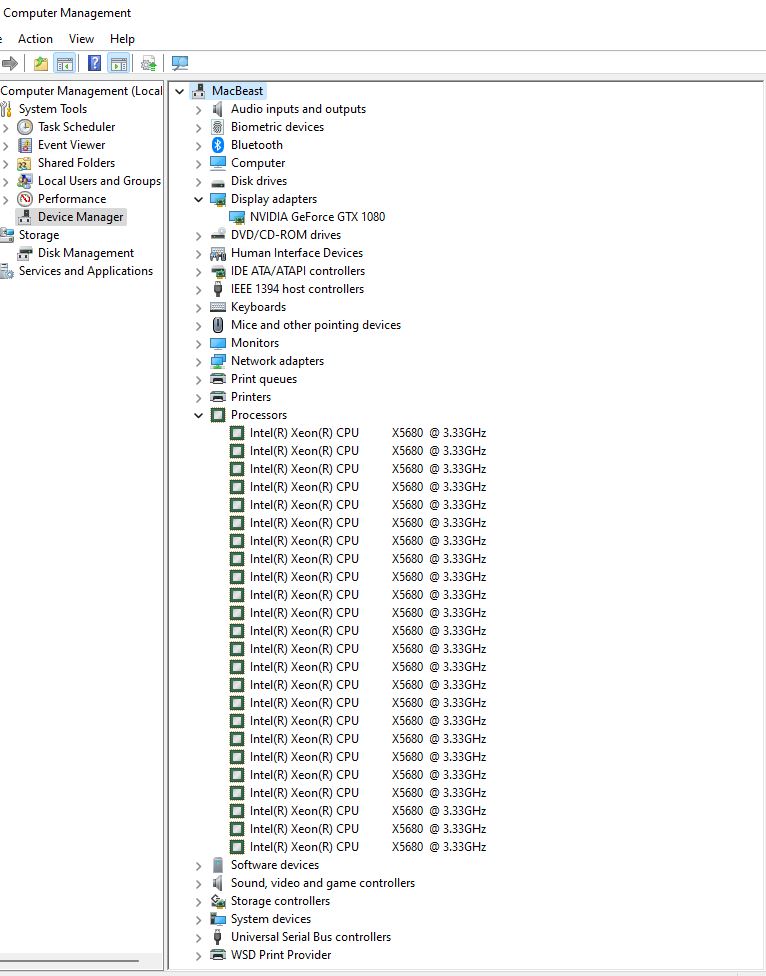Expand the Performance node
The height and width of the screenshot is (976, 766).
6,200
